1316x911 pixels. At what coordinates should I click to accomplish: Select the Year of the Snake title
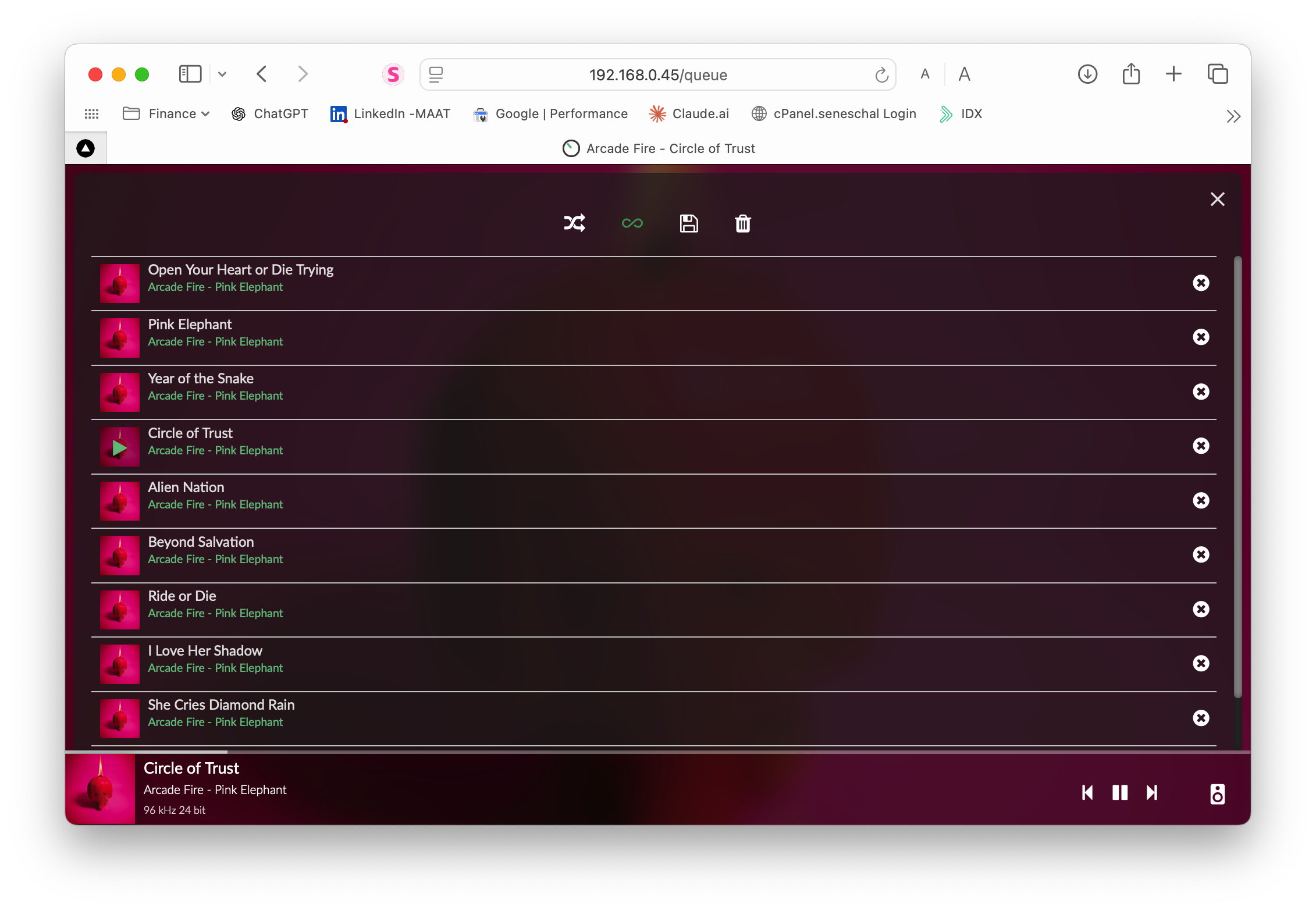click(x=201, y=379)
